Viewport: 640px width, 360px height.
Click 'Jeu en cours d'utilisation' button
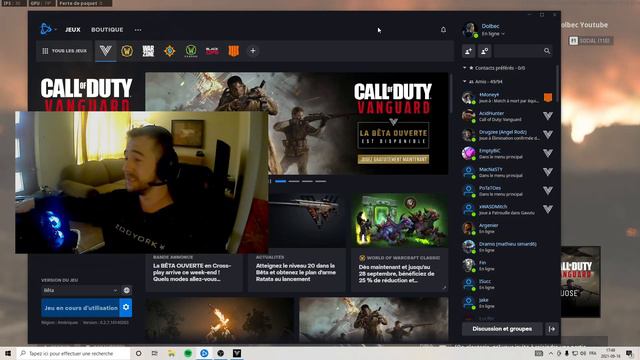click(x=80, y=307)
